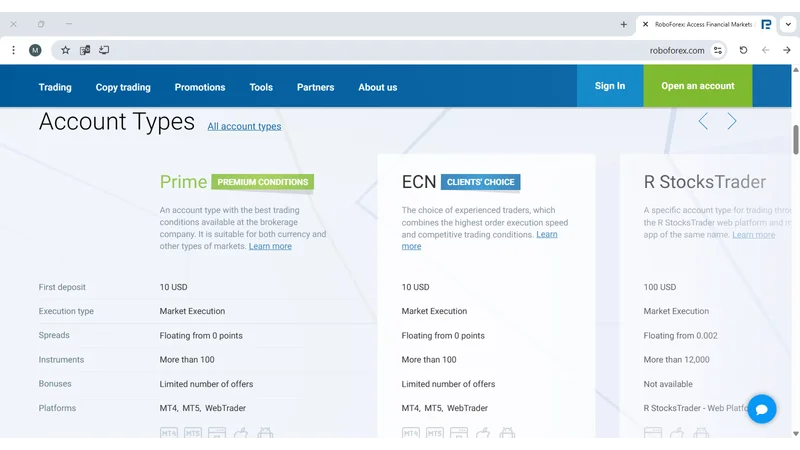Screen dimensions: 800x450
Task: Click ECN's Limited number of offers value
Action: 448,384
